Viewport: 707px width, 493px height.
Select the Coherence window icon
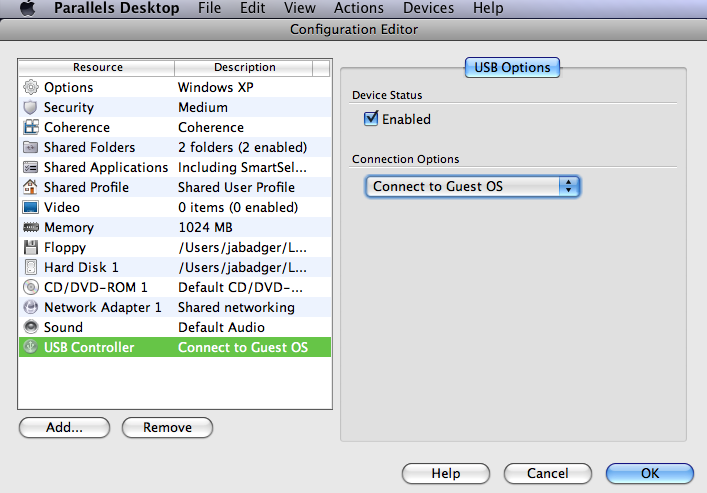coord(31,127)
